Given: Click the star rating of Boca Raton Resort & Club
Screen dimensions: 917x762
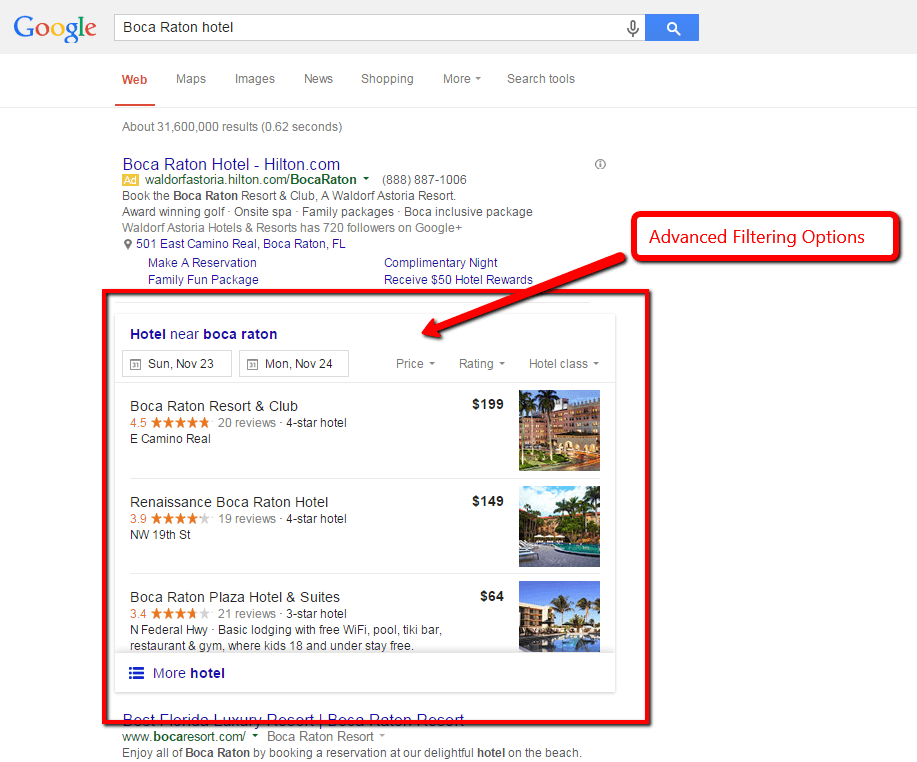Looking at the screenshot, I should [180, 423].
